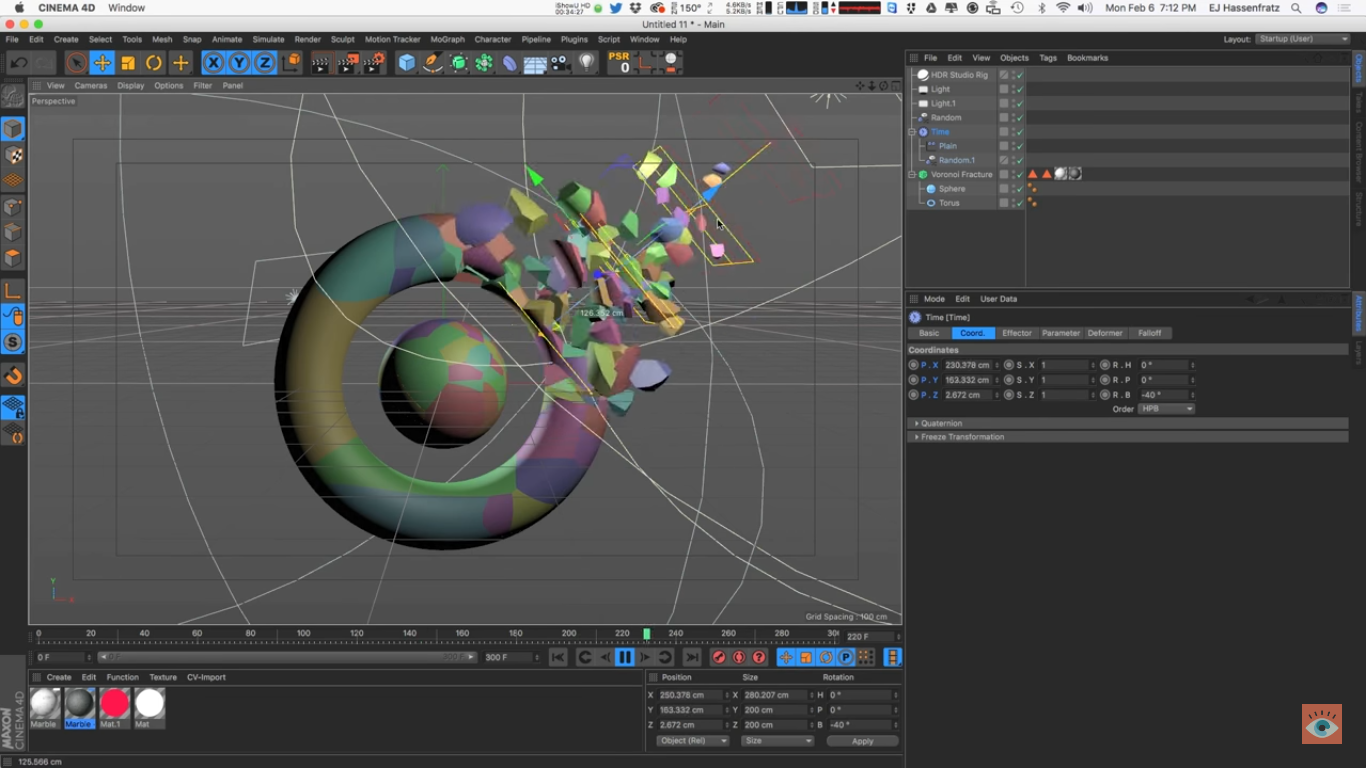The height and width of the screenshot is (768, 1366).
Task: Open the Size mode dropdown
Action: [x=777, y=741]
